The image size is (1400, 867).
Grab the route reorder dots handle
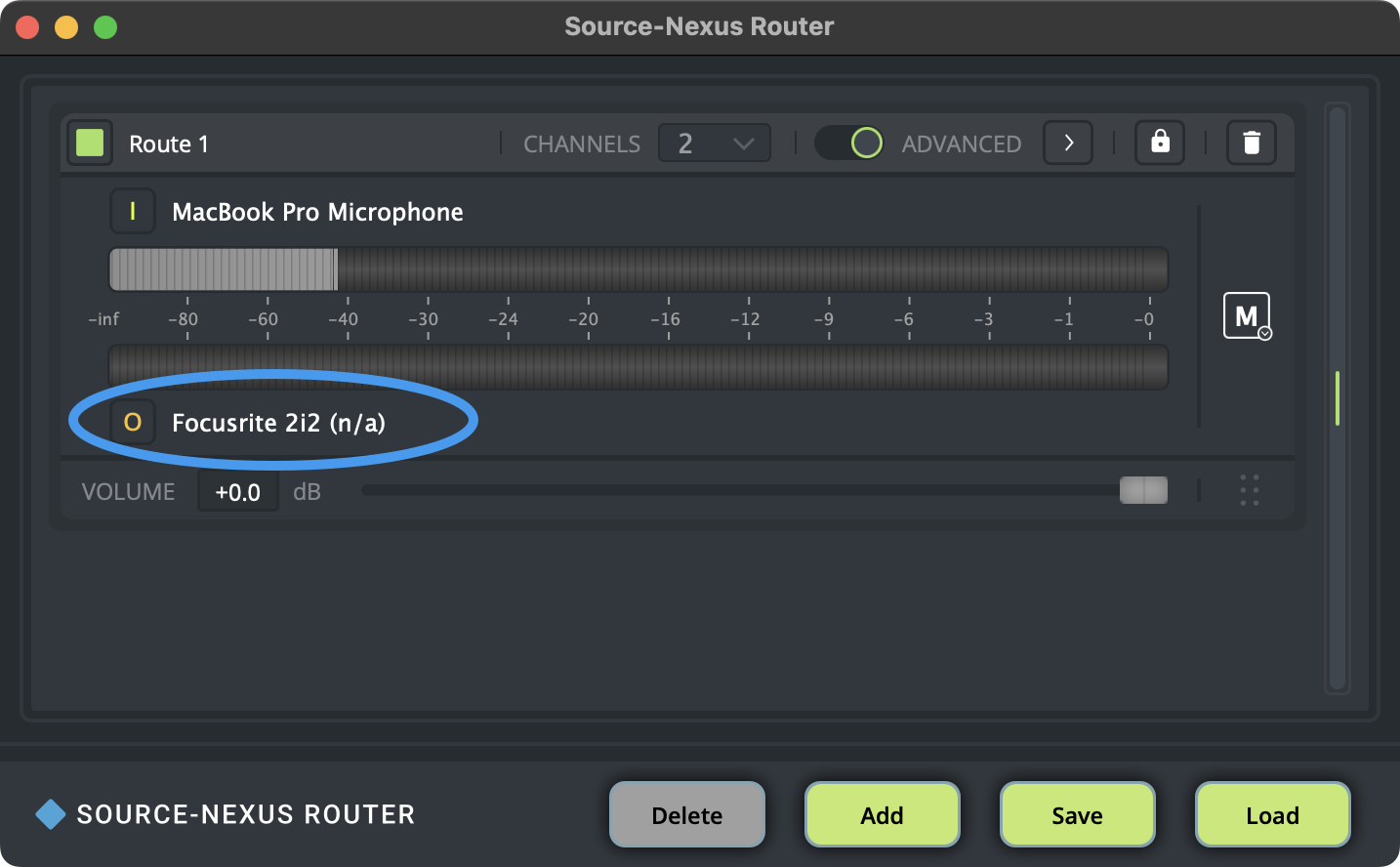point(1250,490)
